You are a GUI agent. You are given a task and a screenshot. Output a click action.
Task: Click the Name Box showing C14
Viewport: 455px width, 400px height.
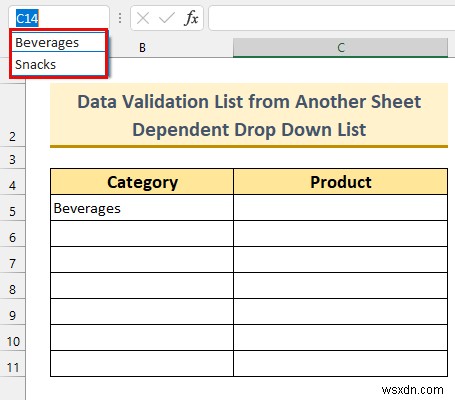click(x=59, y=18)
